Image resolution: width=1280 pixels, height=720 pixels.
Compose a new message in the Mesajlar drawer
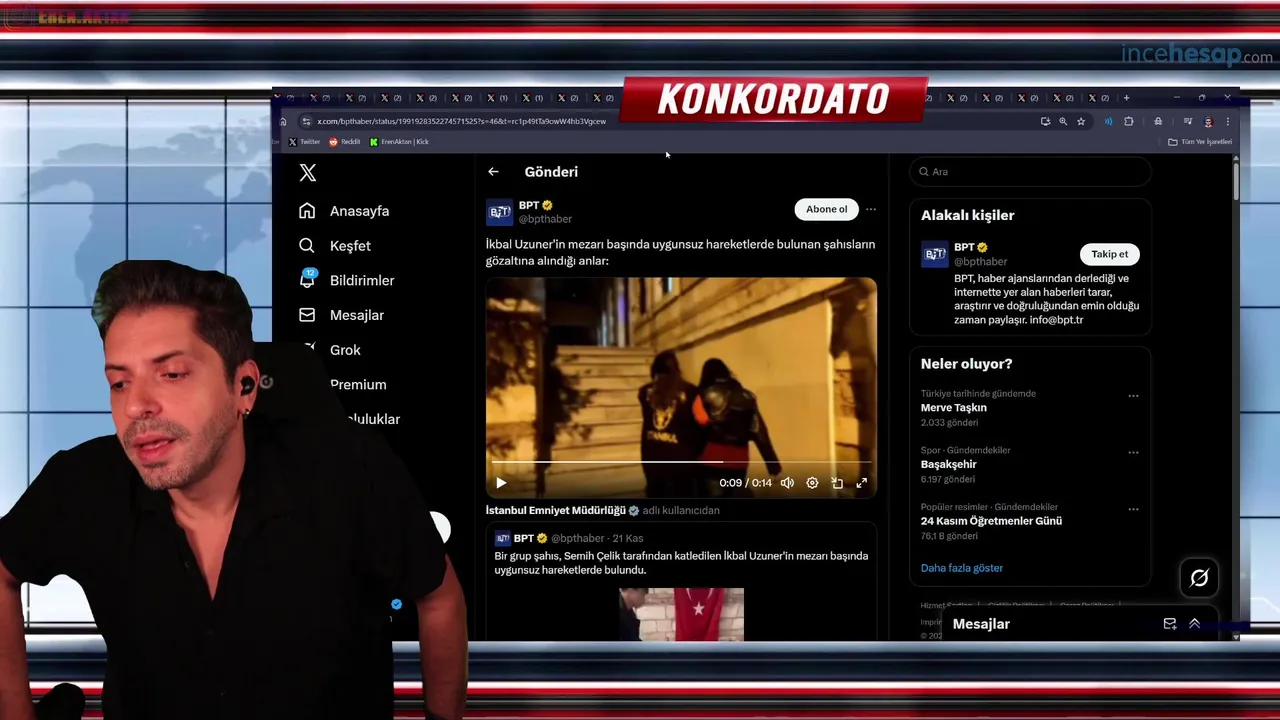click(1170, 624)
